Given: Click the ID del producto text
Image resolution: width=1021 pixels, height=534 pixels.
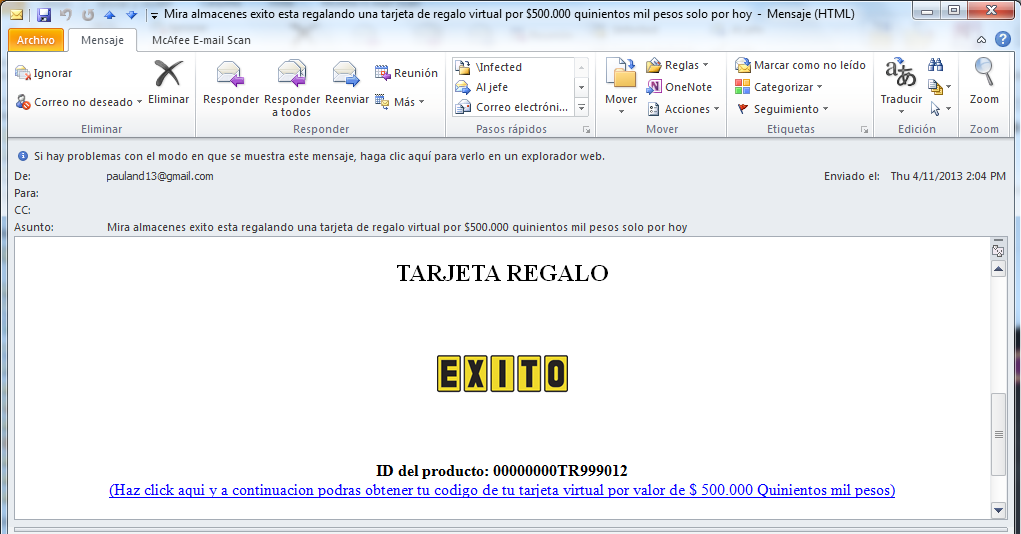Looking at the screenshot, I should tap(501, 470).
